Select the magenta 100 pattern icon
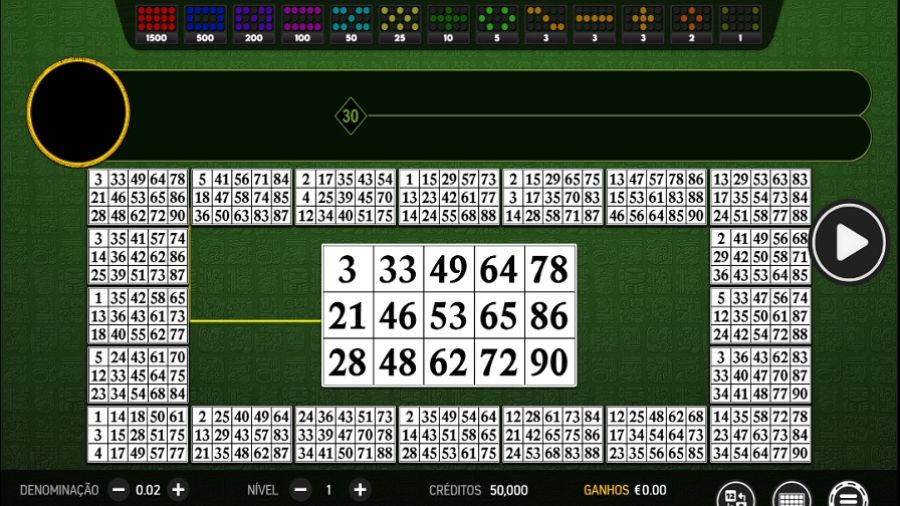The width and height of the screenshot is (900, 506). click(x=302, y=25)
